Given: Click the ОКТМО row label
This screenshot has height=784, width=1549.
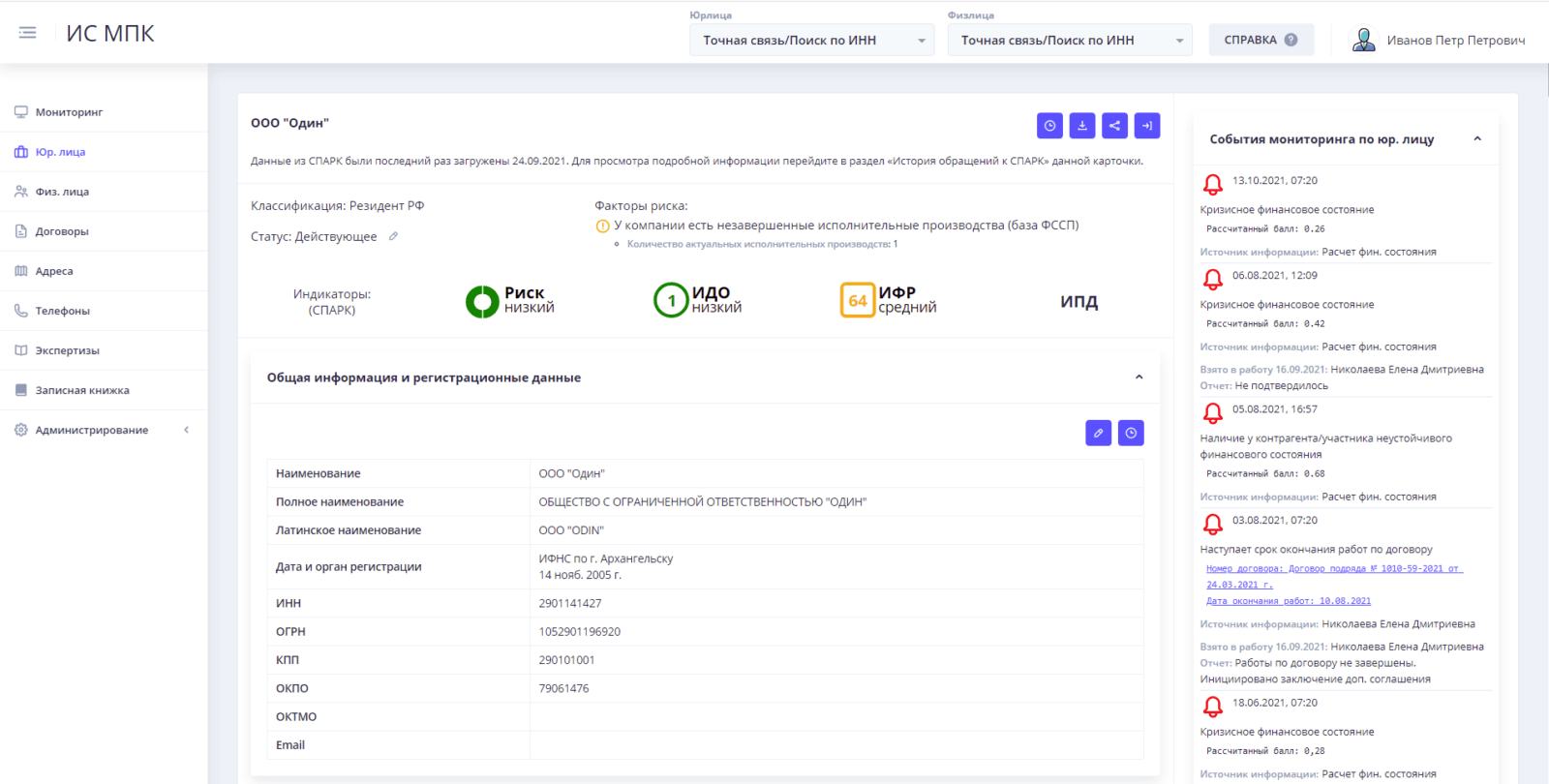Looking at the screenshot, I should [296, 716].
